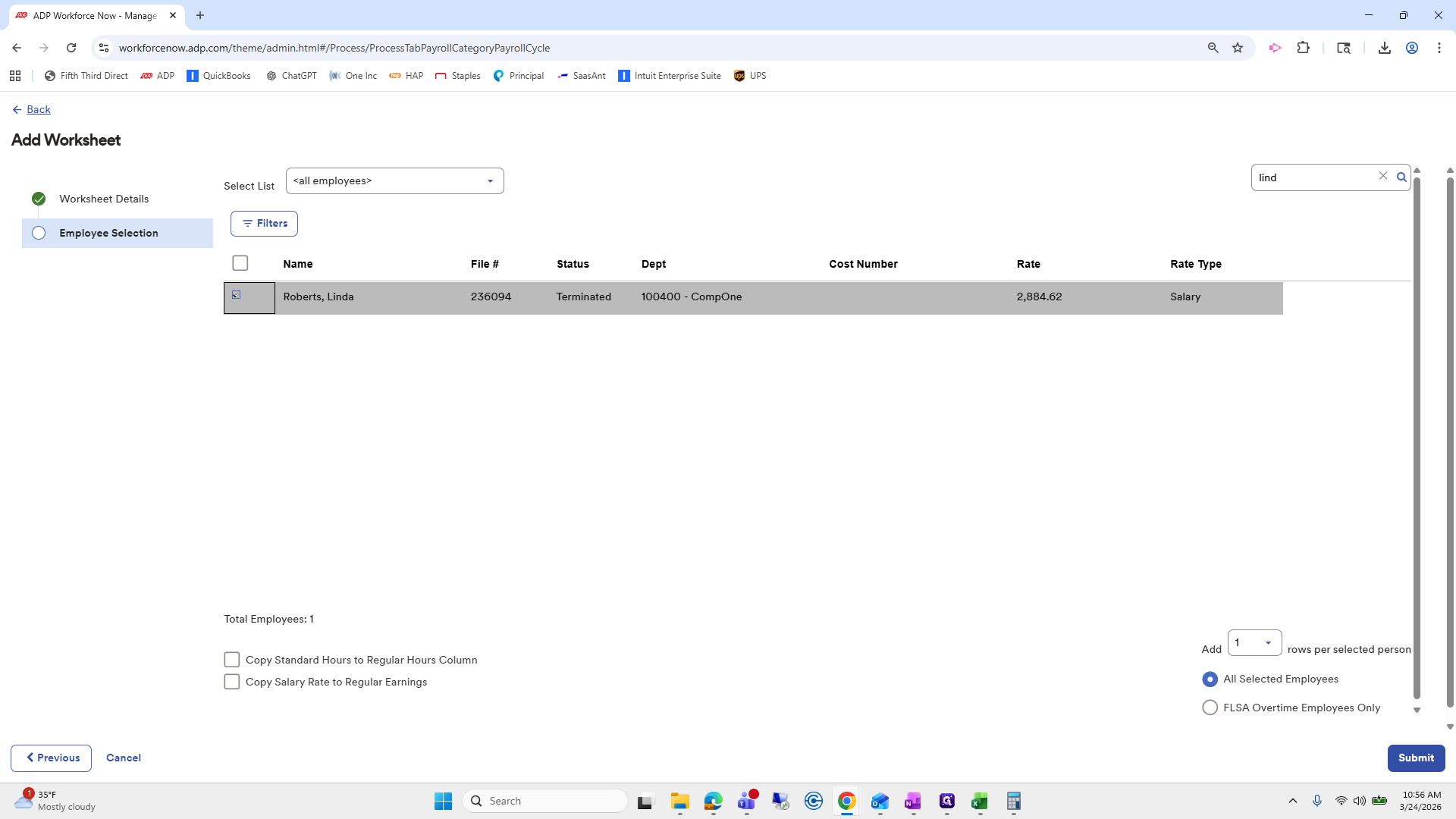1456x819 pixels.
Task: Check the select-all header checkbox
Action: pyautogui.click(x=240, y=263)
